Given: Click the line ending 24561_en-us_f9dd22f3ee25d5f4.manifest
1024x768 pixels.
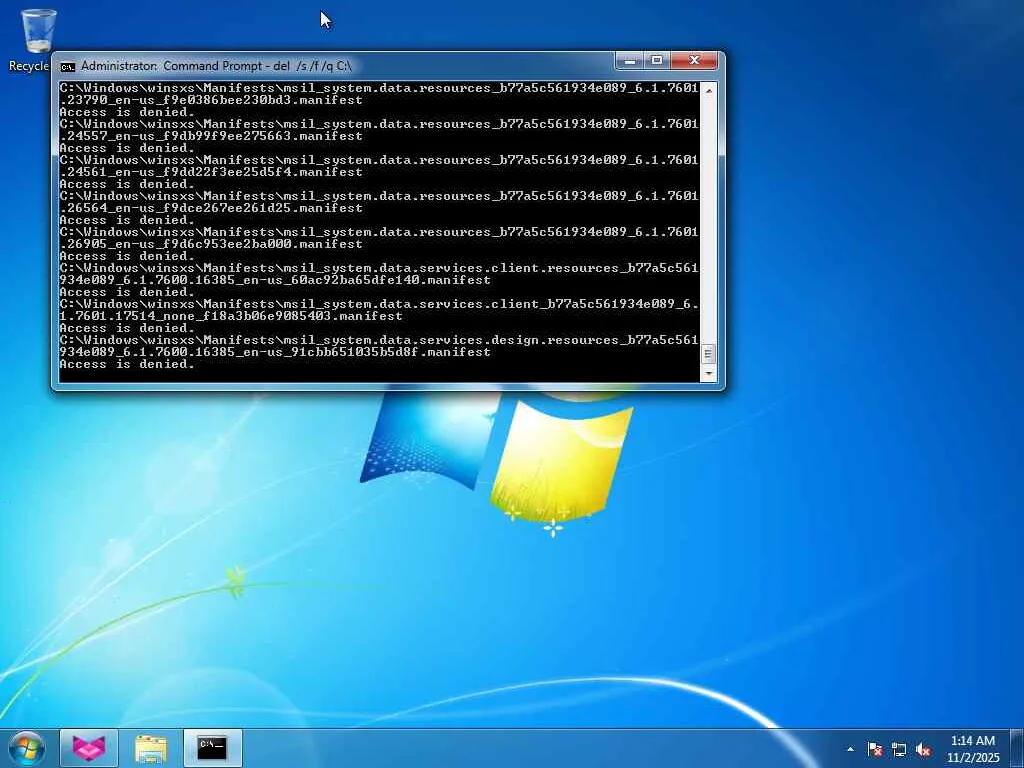Looking at the screenshot, I should pos(211,172).
